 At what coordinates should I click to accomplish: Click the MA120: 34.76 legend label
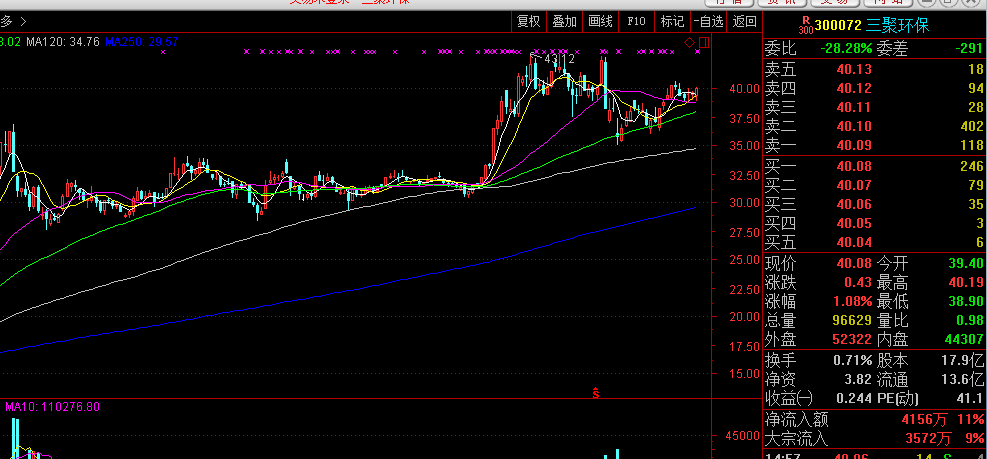(63, 42)
